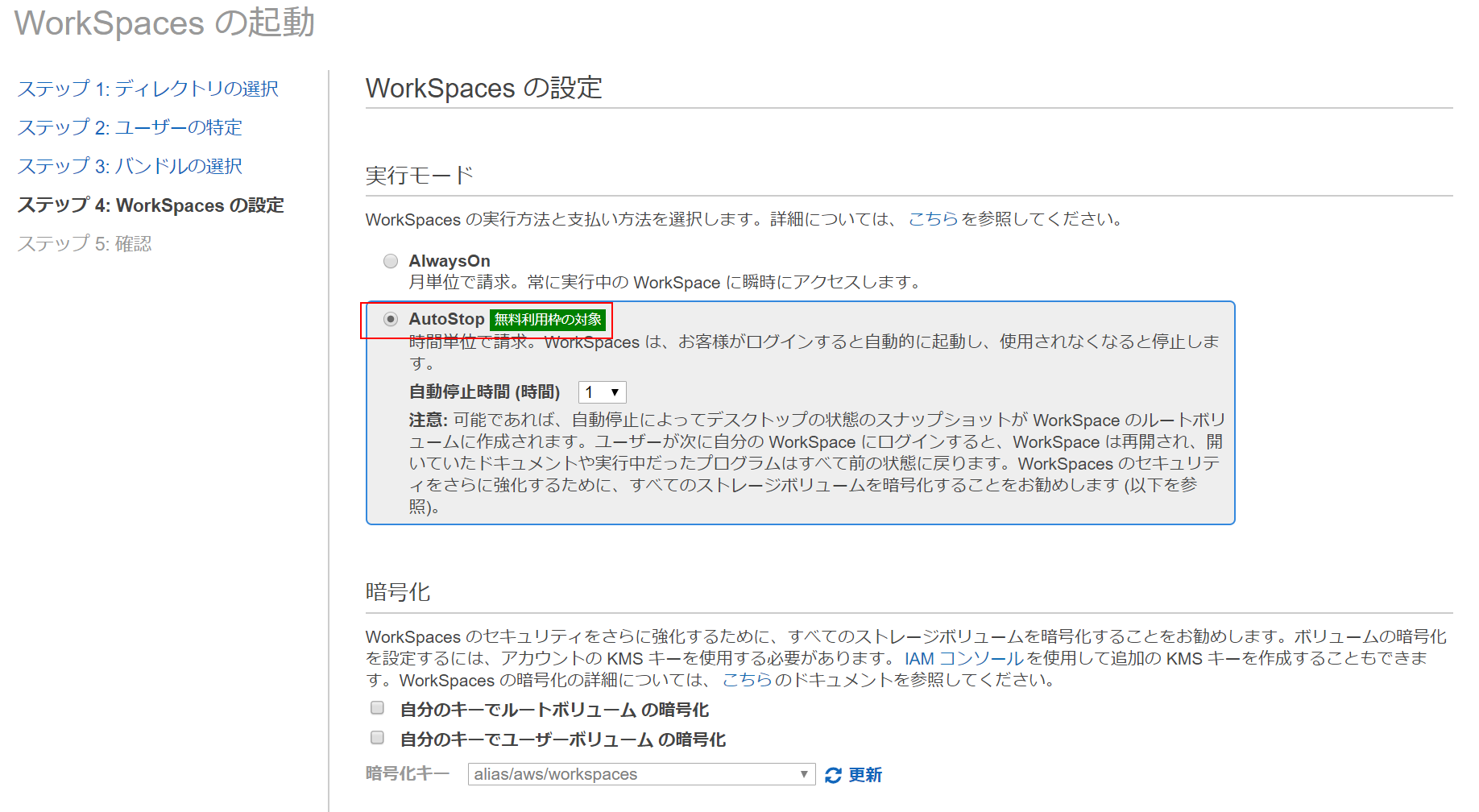The image size is (1479, 812).
Task: Click the 更新 refresh action
Action: (x=864, y=774)
